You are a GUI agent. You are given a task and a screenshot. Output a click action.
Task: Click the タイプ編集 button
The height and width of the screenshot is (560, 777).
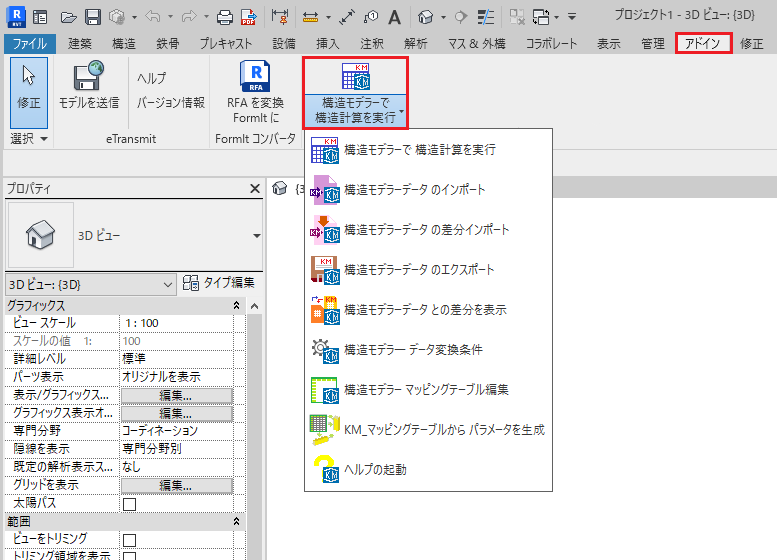pos(220,284)
